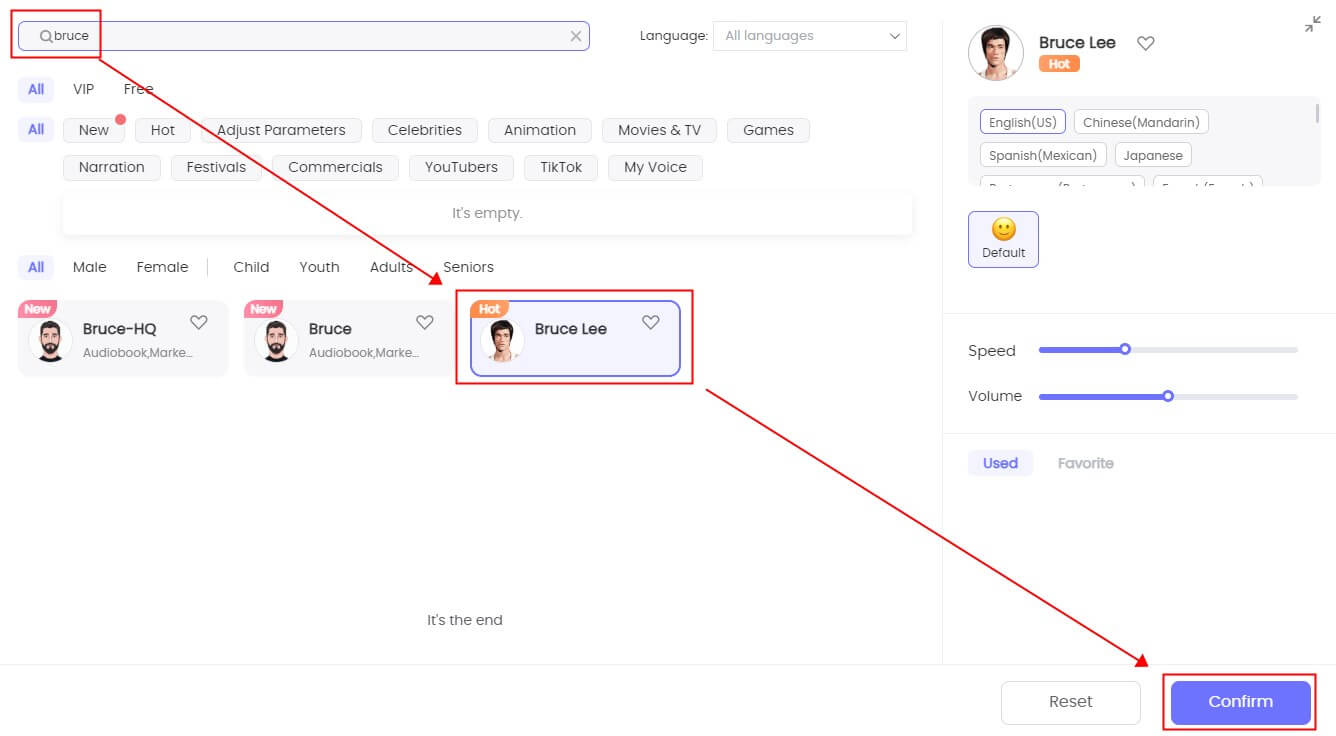Switch to the Used tab
This screenshot has height=736, width=1336.
[1000, 463]
